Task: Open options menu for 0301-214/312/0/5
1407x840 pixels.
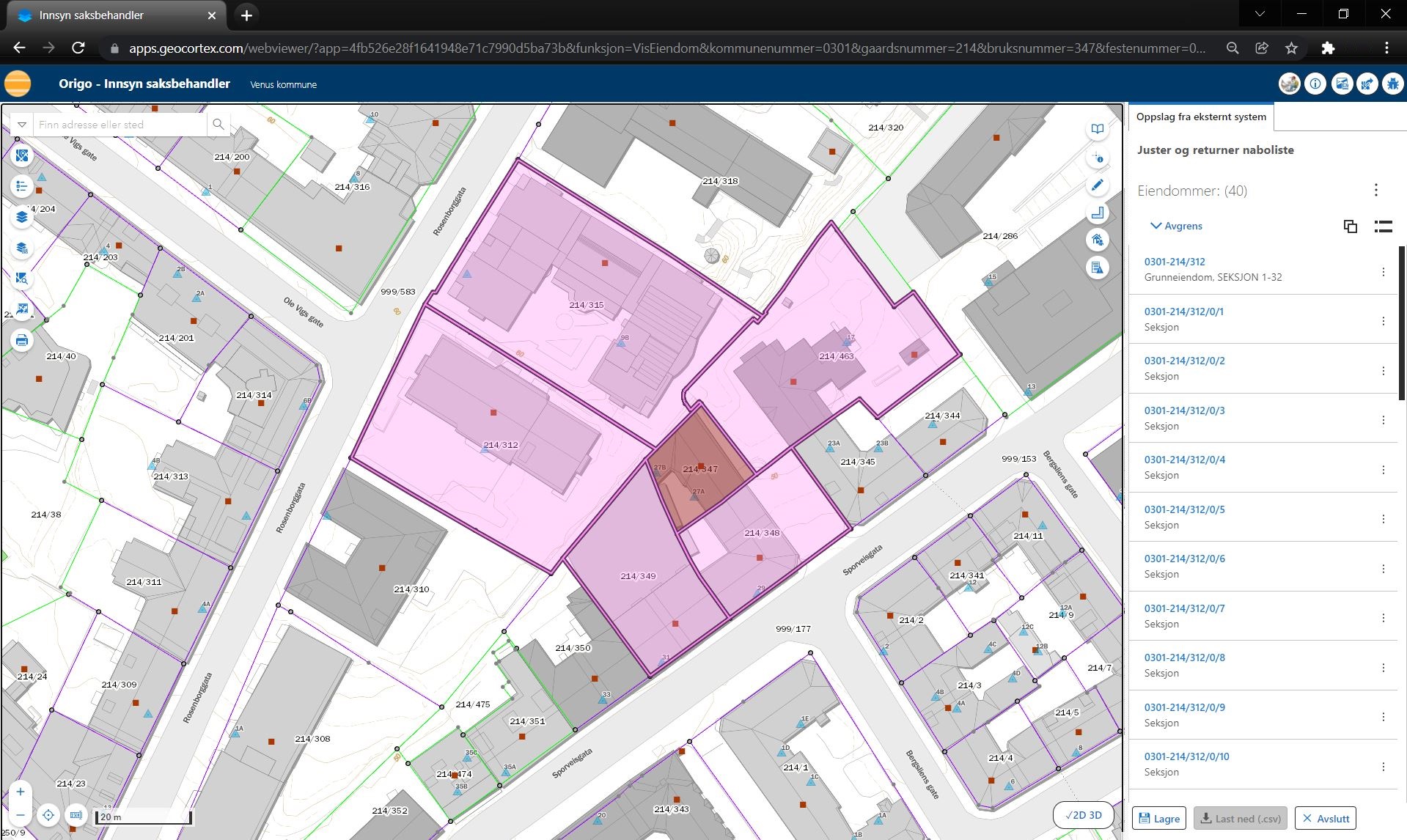Action: pos(1384,519)
